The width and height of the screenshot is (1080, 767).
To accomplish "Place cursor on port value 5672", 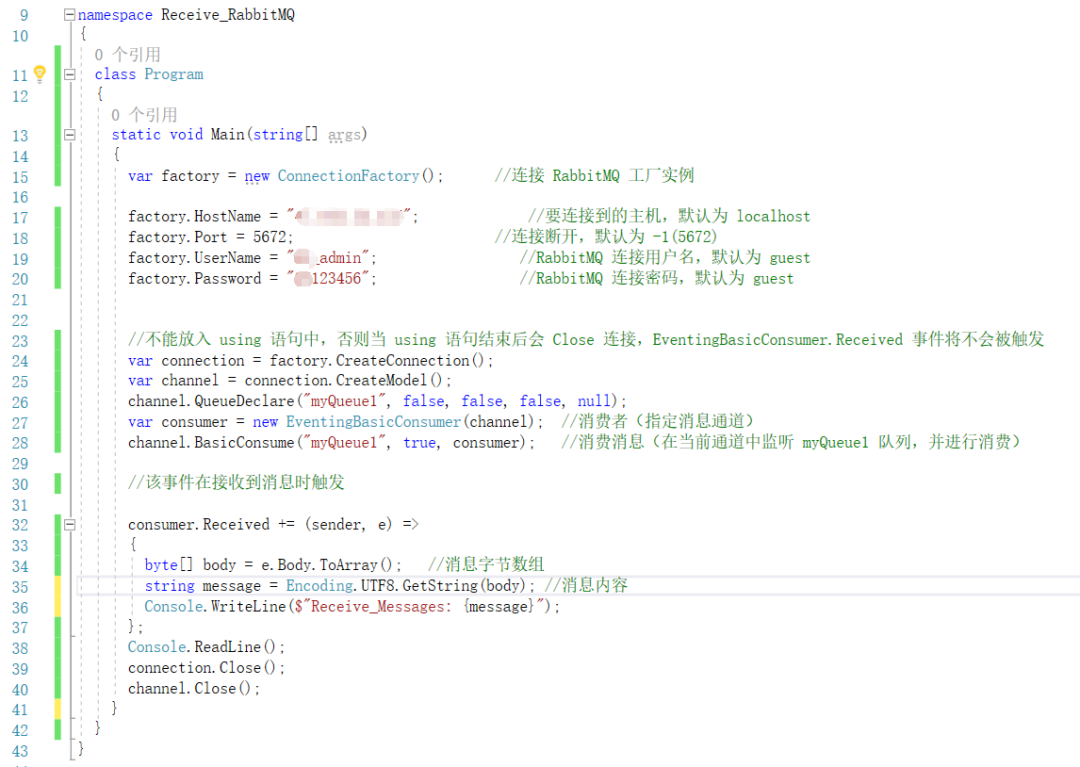I will (x=270, y=237).
